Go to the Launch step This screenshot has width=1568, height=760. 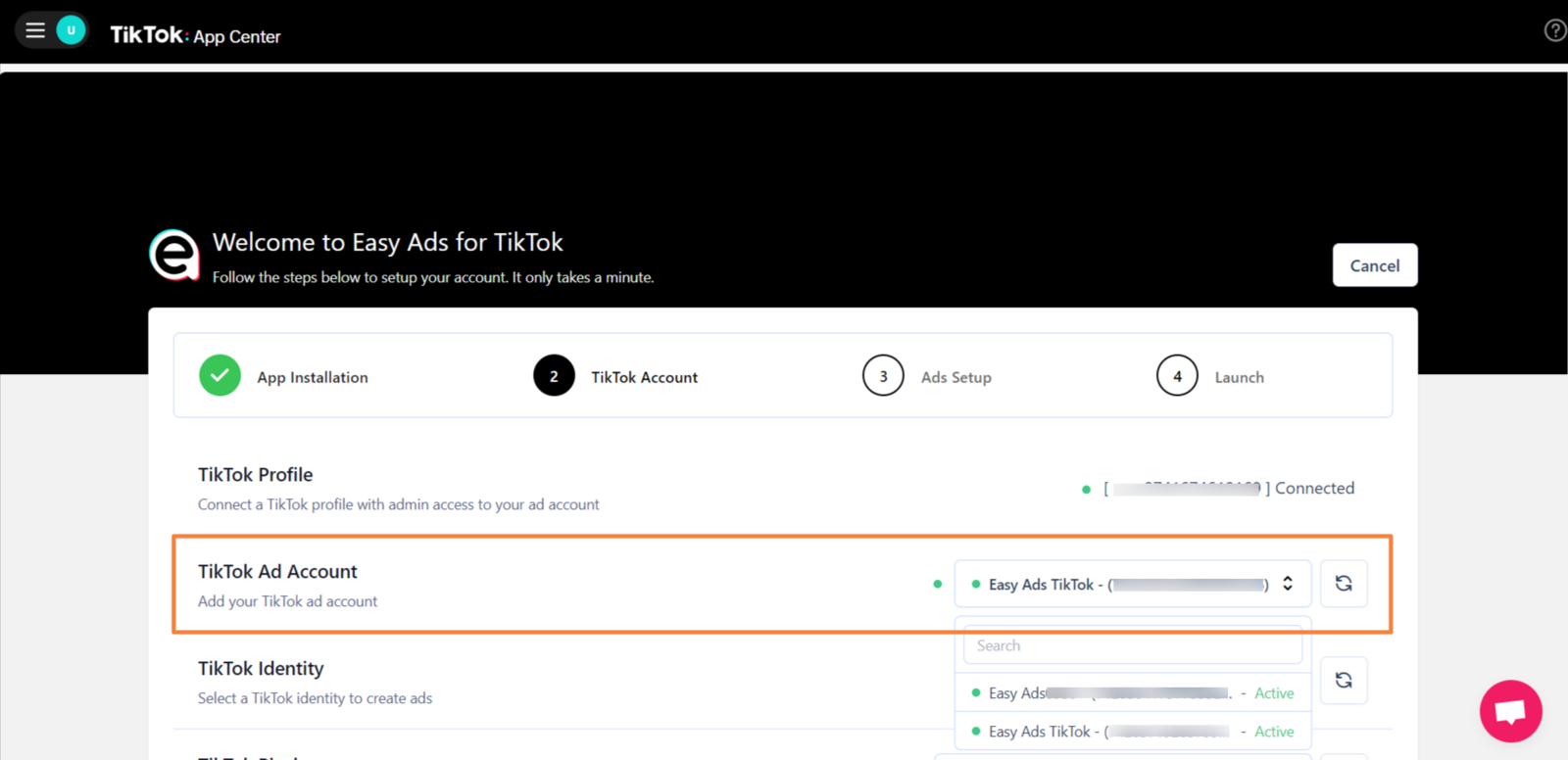(x=1239, y=377)
